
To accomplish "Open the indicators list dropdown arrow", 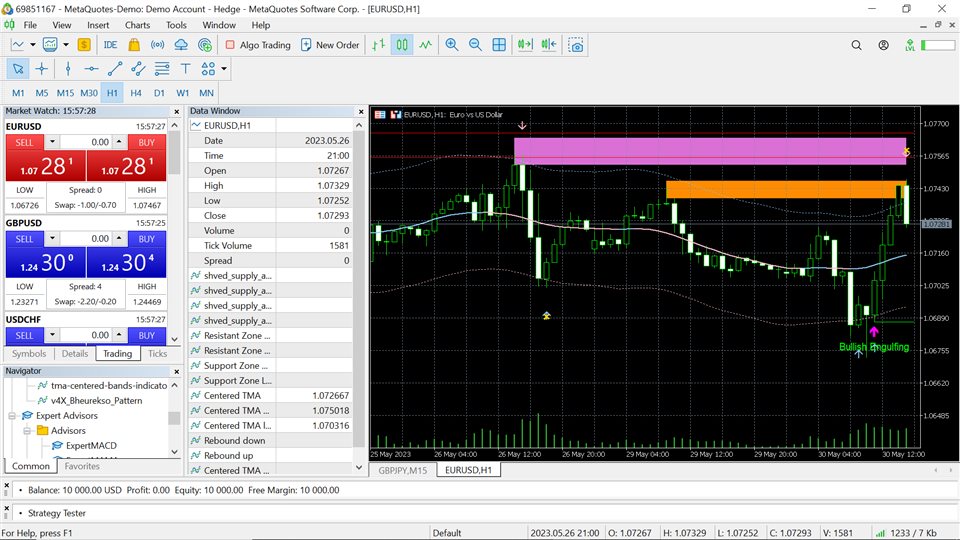I will [x=66, y=45].
